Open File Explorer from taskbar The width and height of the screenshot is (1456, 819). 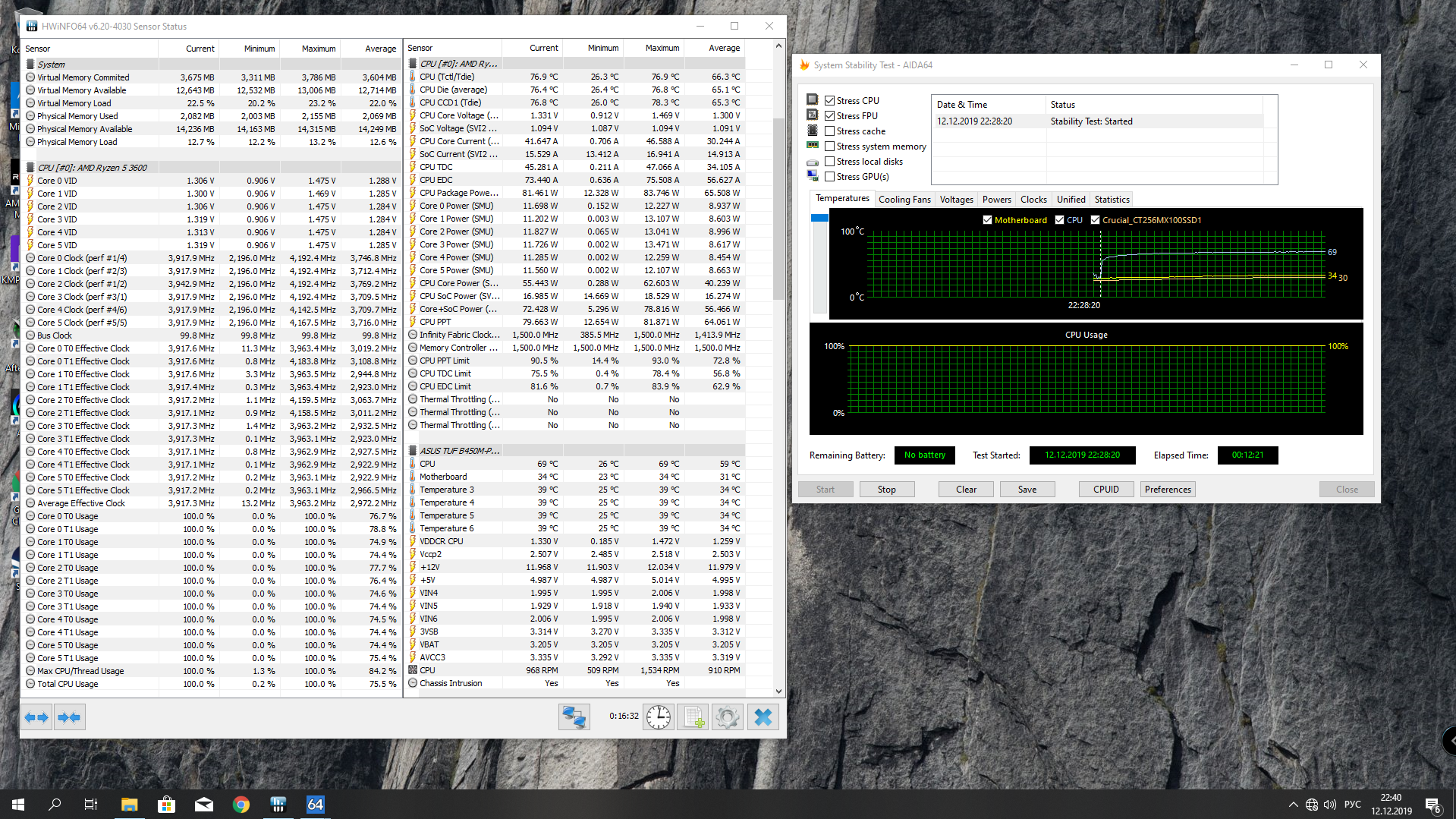pos(129,805)
